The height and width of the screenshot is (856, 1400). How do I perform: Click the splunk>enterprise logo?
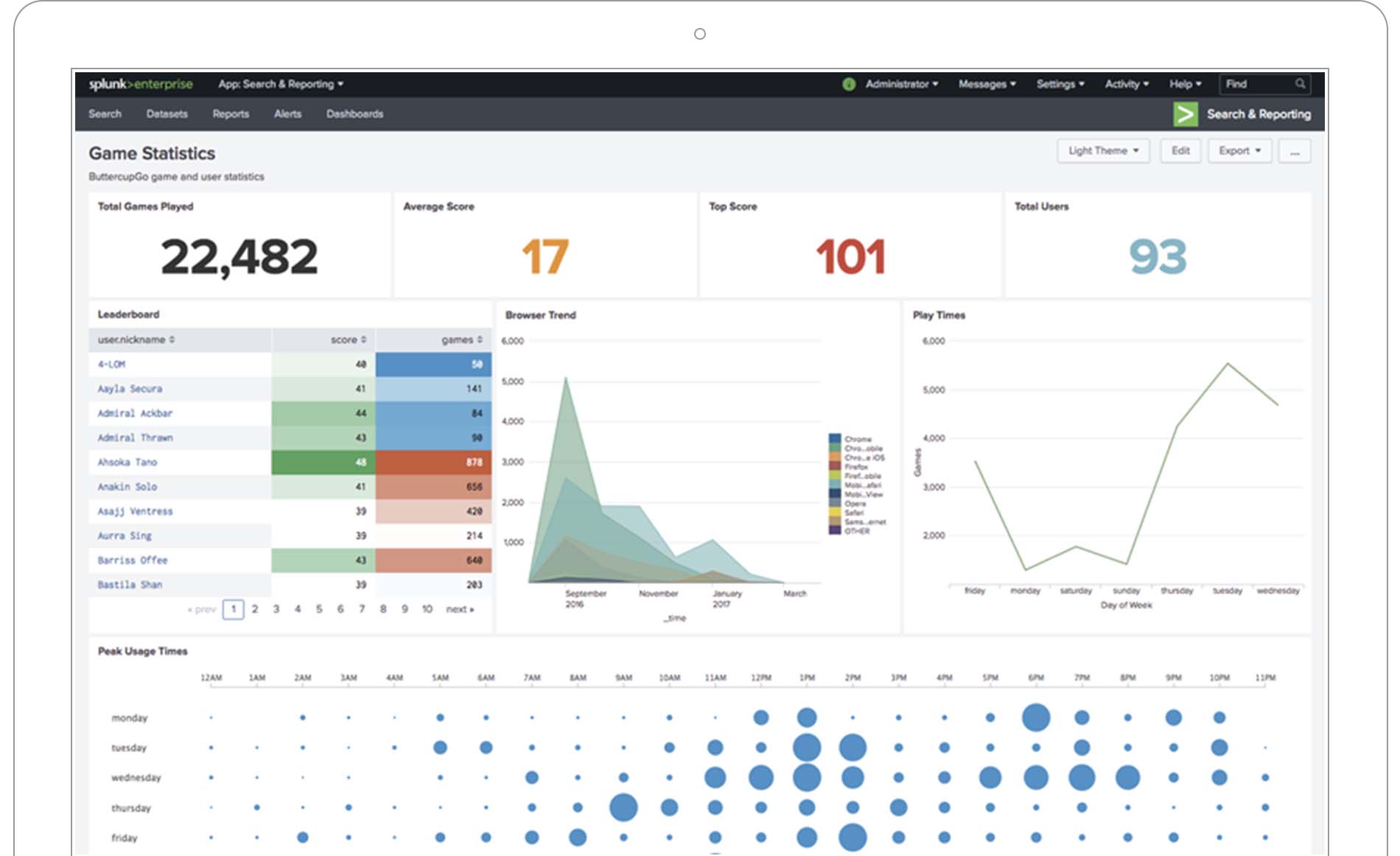(x=139, y=84)
